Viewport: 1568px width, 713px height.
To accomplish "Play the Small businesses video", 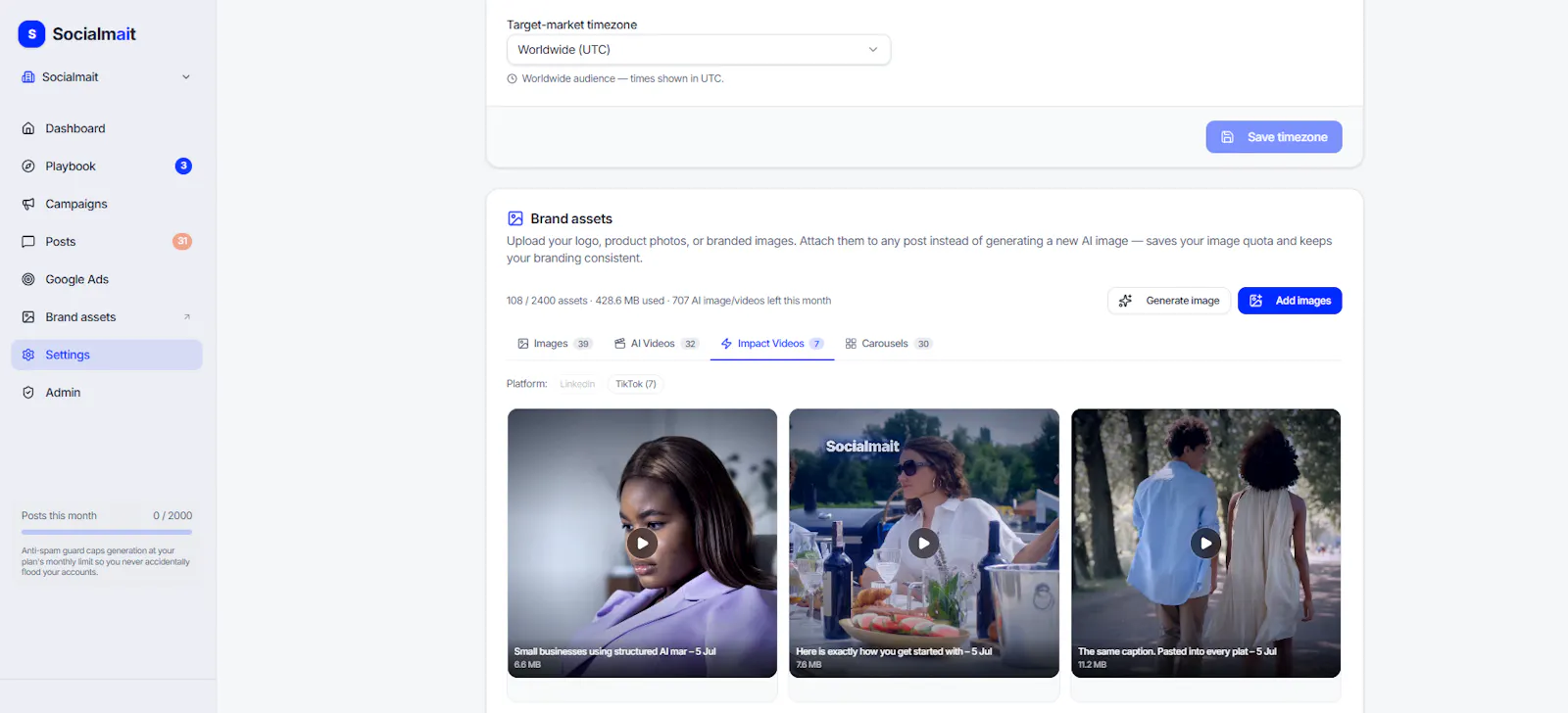I will click(642, 543).
